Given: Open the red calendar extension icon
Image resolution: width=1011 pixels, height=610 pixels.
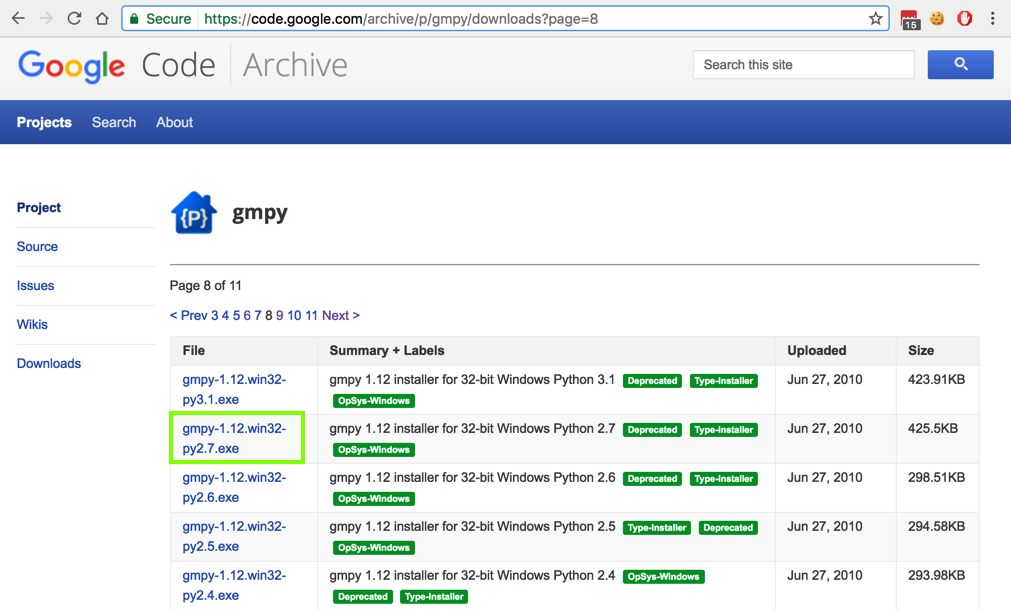Looking at the screenshot, I should coord(910,19).
